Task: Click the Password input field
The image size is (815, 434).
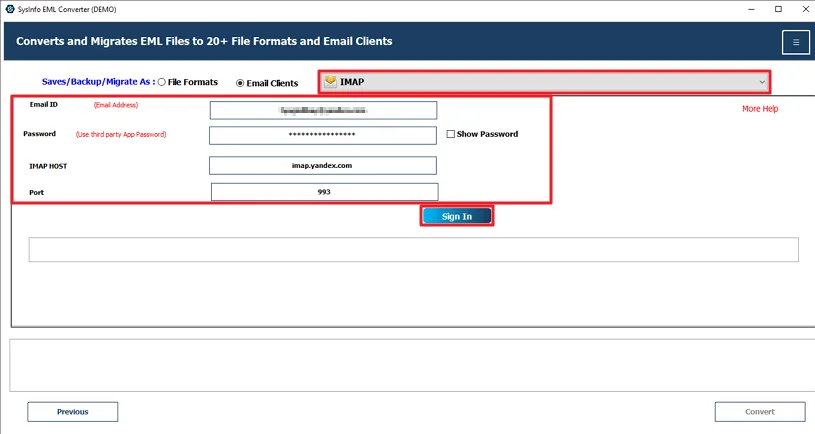Action: pyautogui.click(x=323, y=135)
